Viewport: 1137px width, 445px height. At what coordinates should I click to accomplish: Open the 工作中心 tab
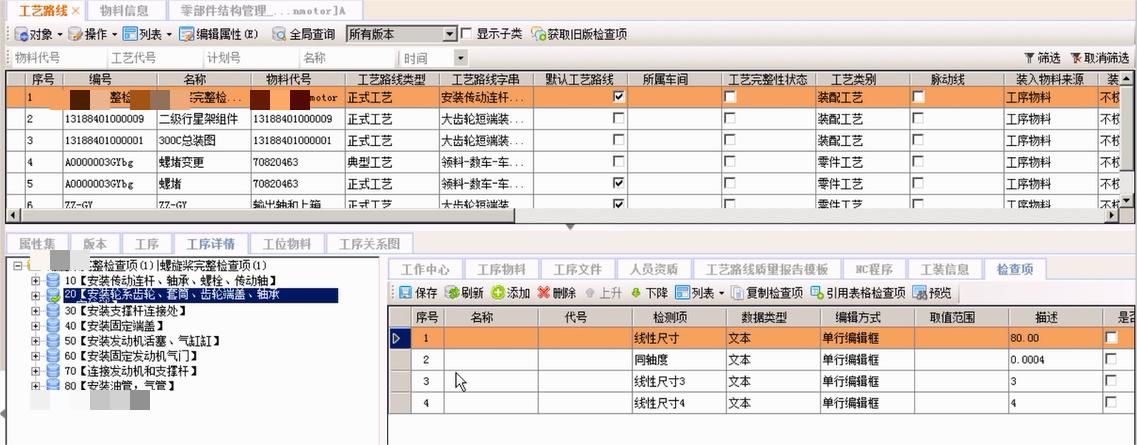(425, 270)
